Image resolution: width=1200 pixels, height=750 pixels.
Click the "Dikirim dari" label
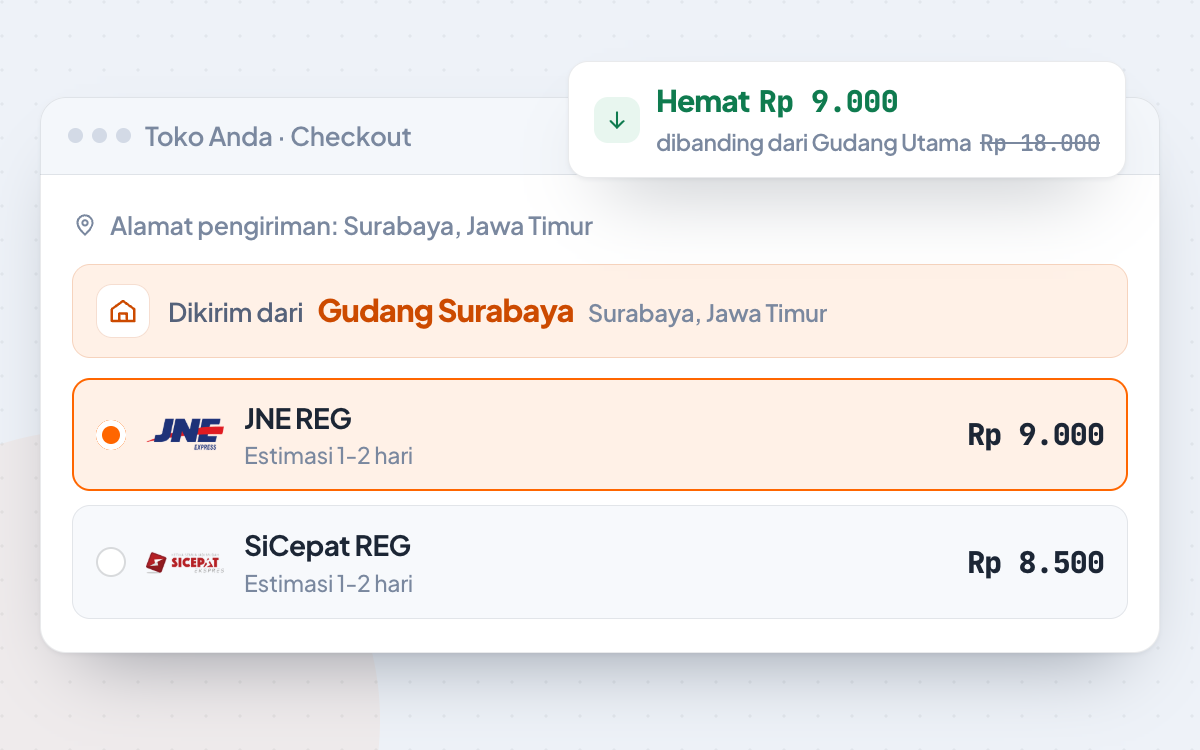(235, 313)
